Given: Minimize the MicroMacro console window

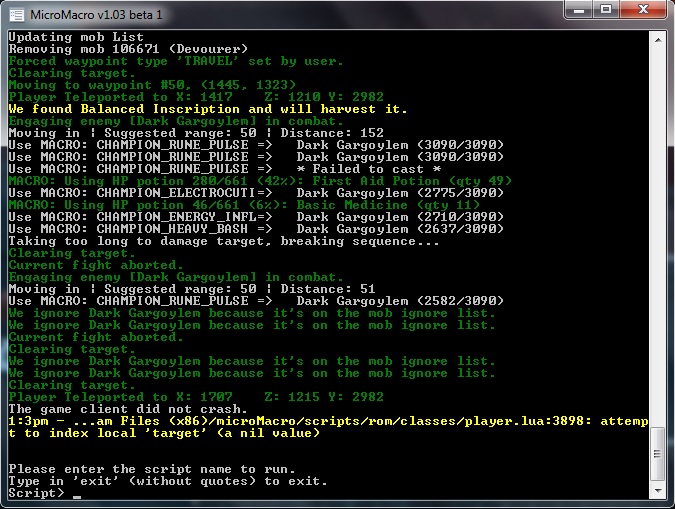Looking at the screenshot, I should (x=579, y=9).
